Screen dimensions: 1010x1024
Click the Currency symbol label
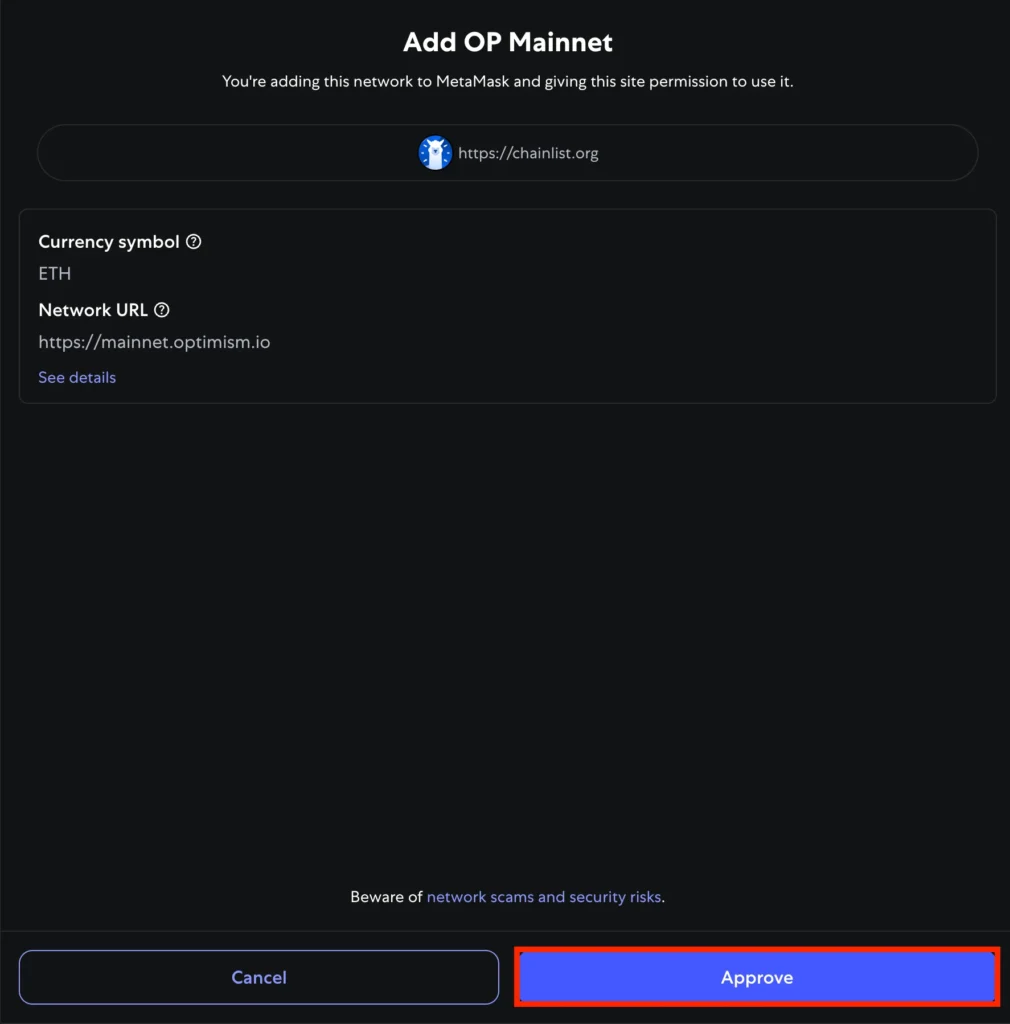pyautogui.click(x=109, y=242)
